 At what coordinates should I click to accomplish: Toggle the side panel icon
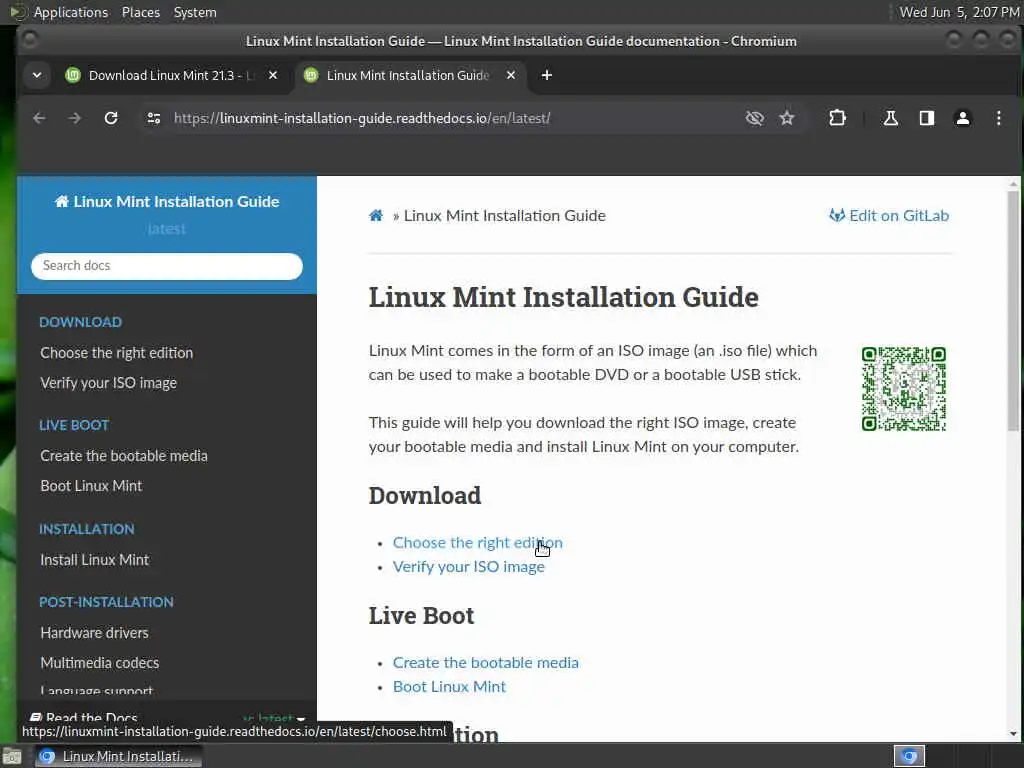click(x=927, y=118)
